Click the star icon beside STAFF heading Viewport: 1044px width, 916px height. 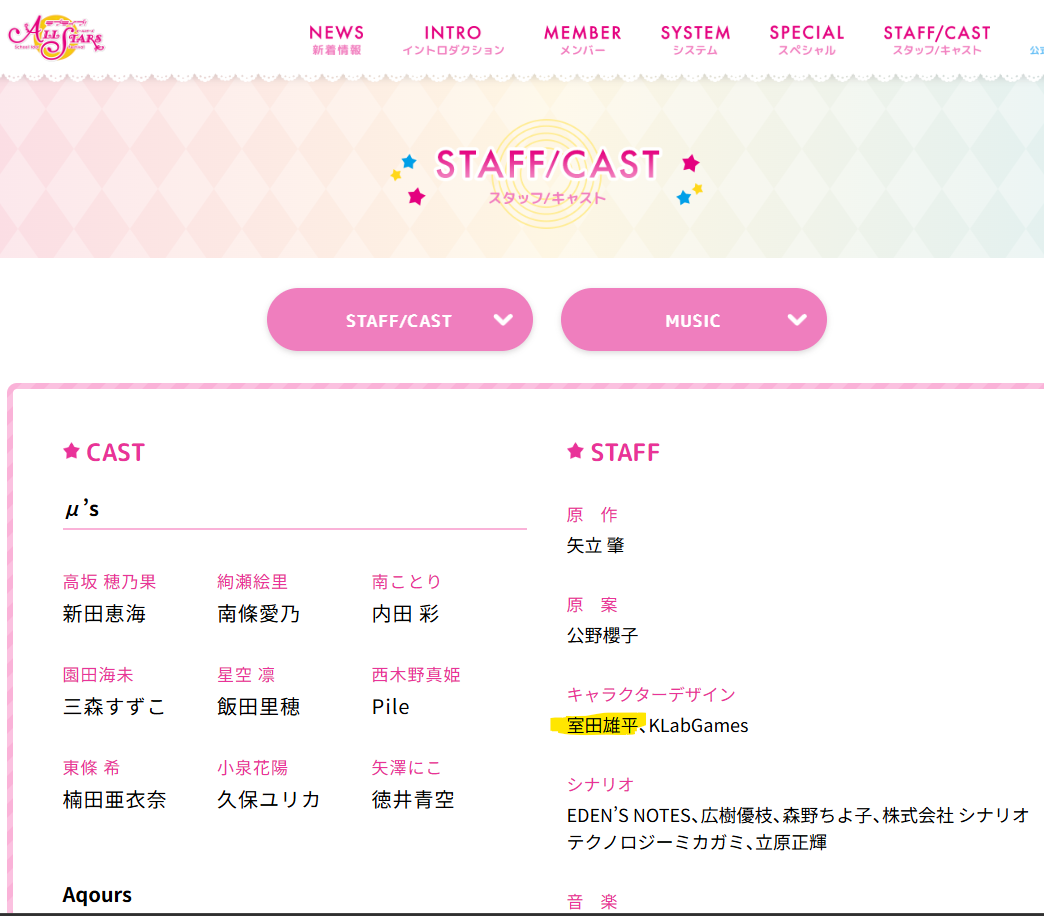coord(575,451)
